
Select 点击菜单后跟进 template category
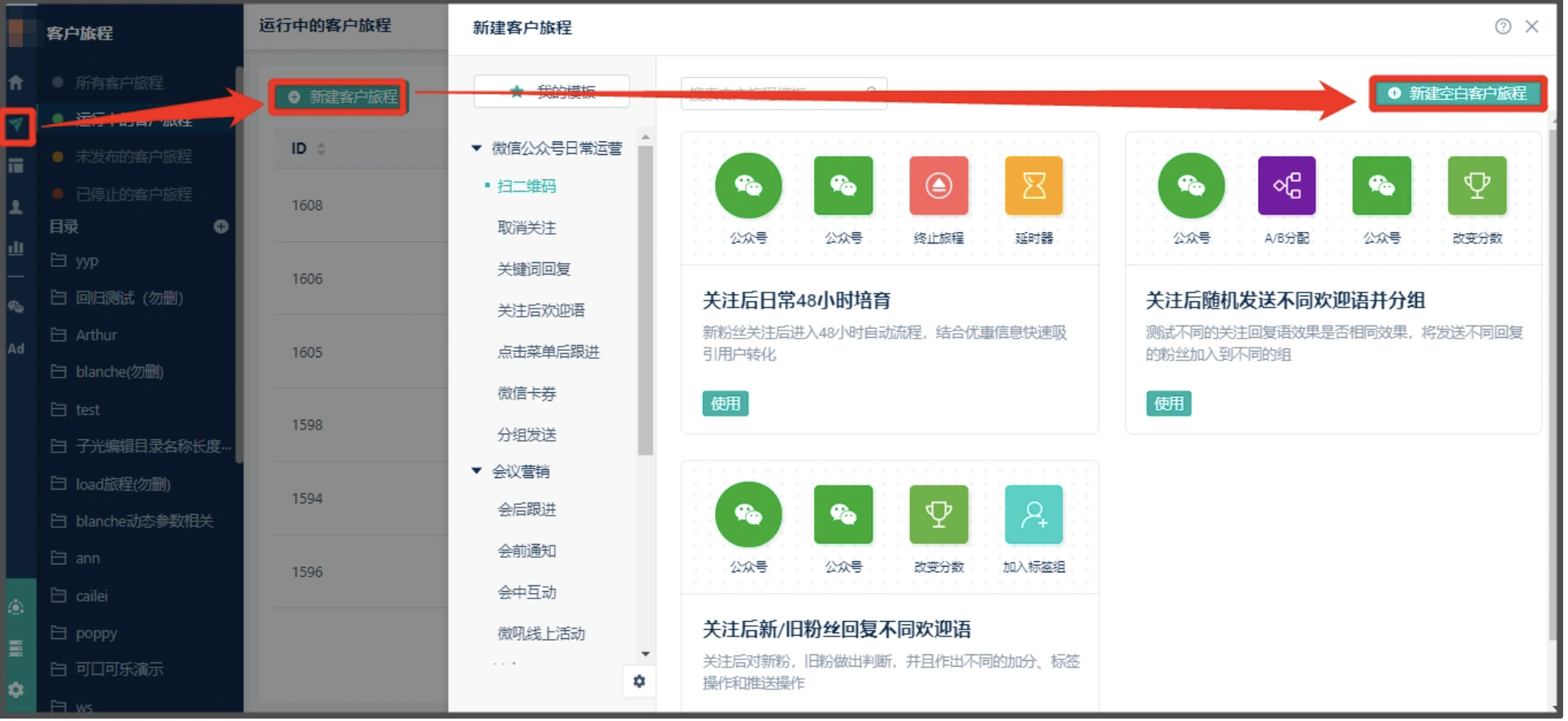coord(550,352)
